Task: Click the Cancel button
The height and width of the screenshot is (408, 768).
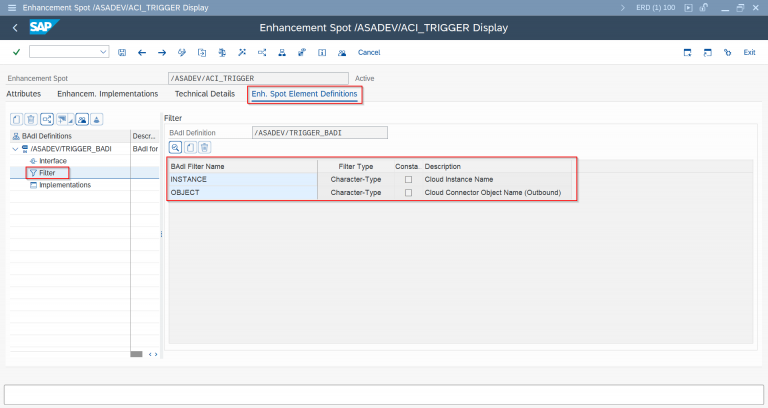Action: click(369, 52)
